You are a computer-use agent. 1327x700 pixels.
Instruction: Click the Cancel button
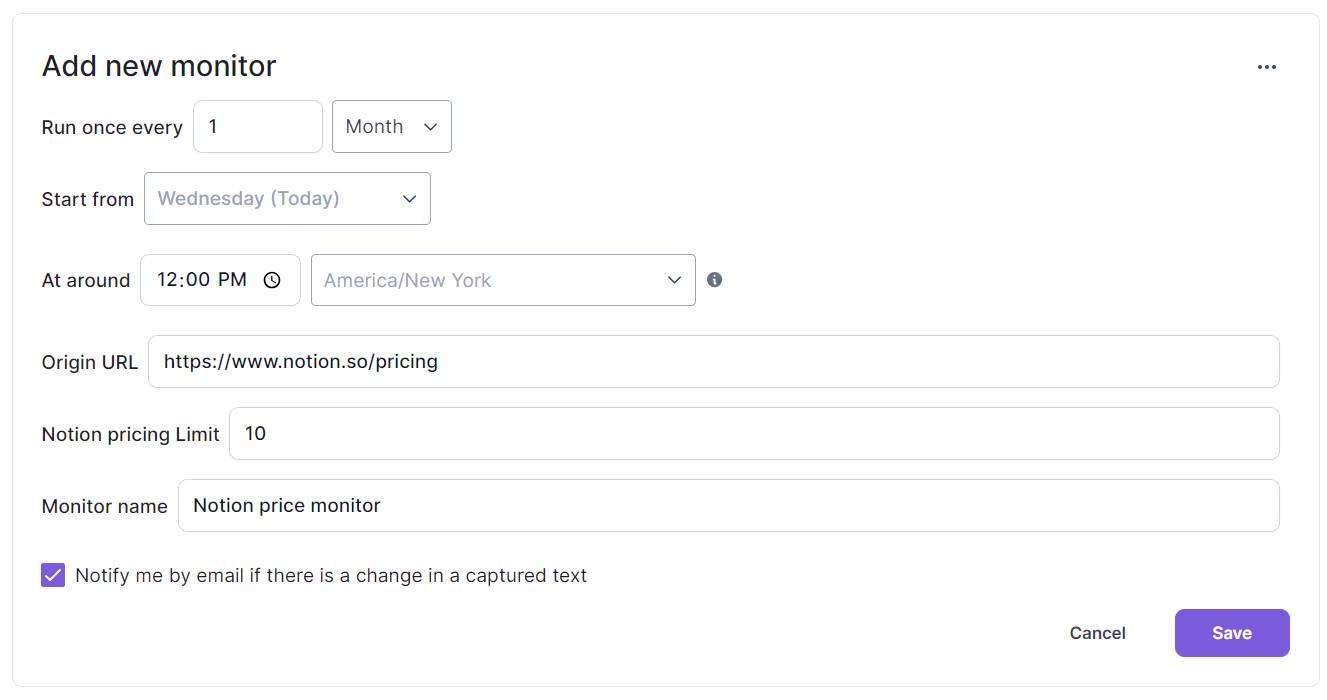tap(1097, 633)
